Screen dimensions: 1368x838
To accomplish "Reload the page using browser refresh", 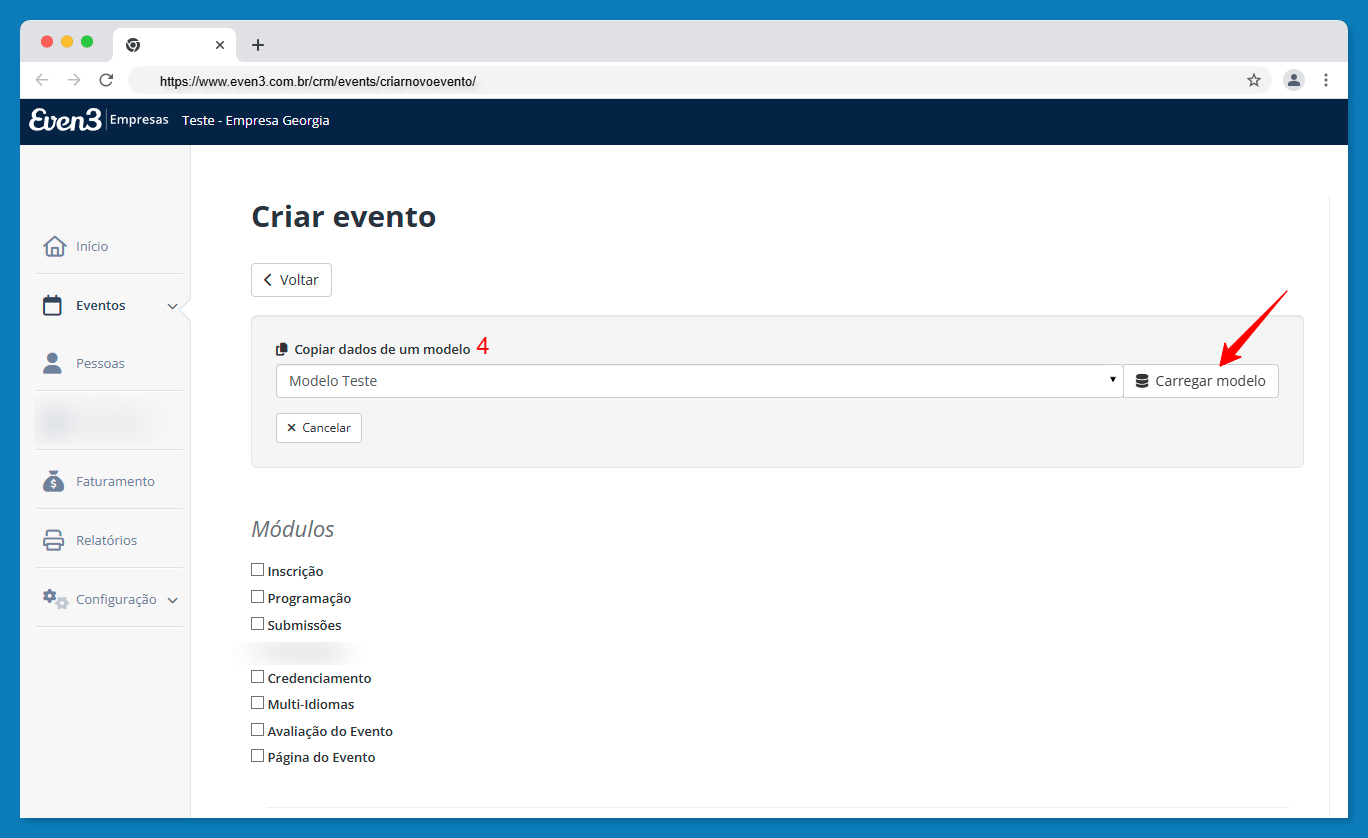I will coord(106,80).
